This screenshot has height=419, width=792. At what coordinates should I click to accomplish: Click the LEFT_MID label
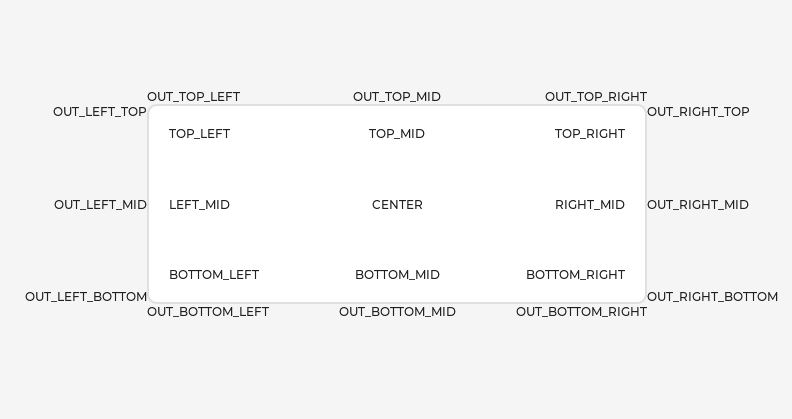coord(199,205)
